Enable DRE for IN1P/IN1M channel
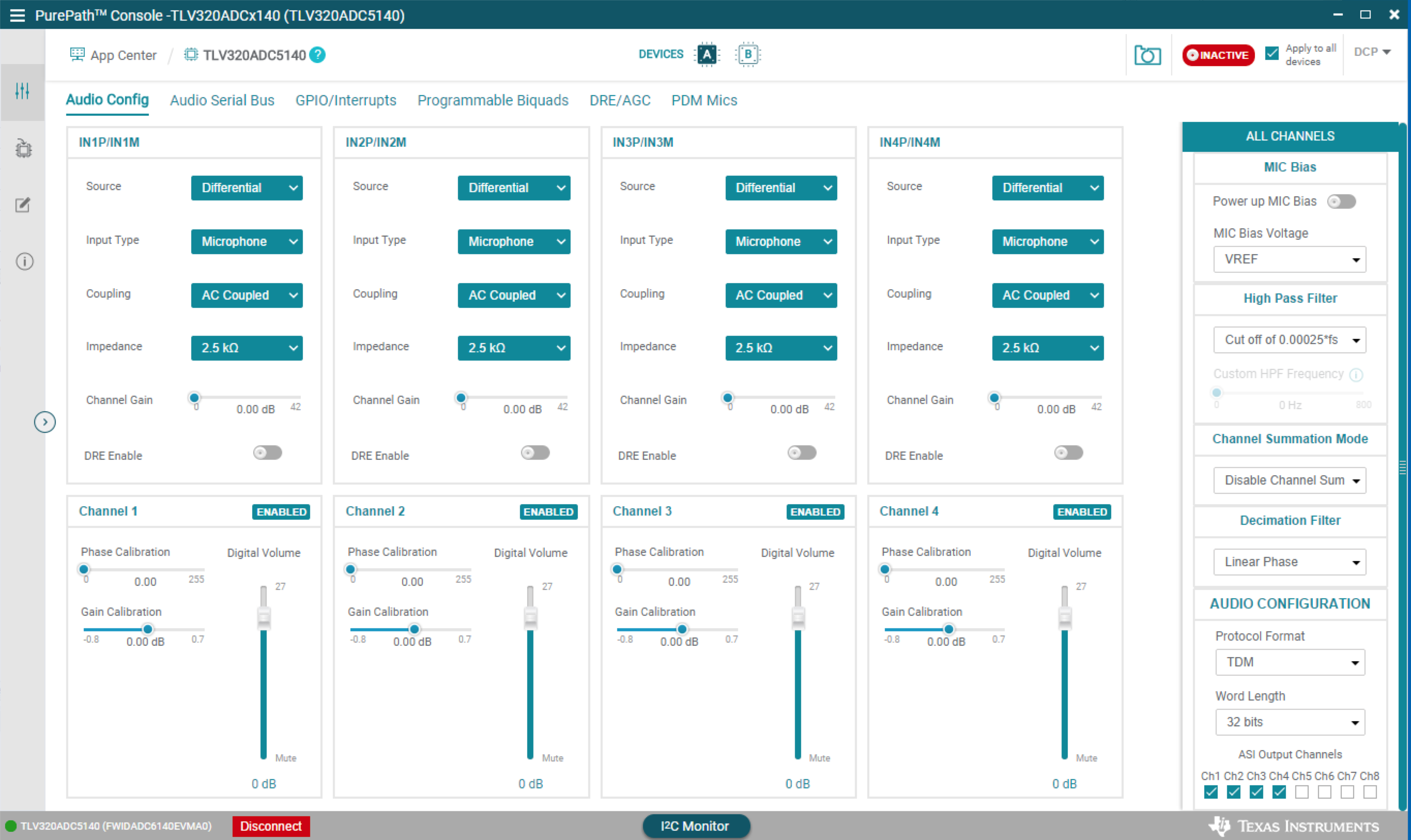The image size is (1411, 840). click(x=267, y=453)
